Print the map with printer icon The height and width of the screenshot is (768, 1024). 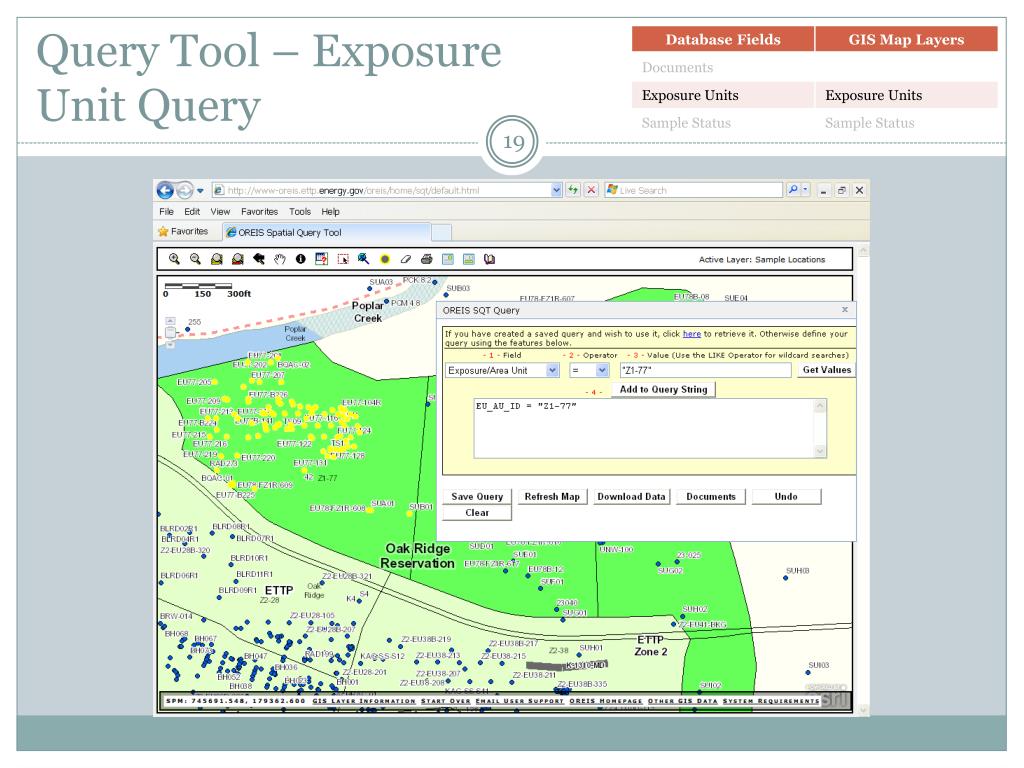click(x=426, y=259)
